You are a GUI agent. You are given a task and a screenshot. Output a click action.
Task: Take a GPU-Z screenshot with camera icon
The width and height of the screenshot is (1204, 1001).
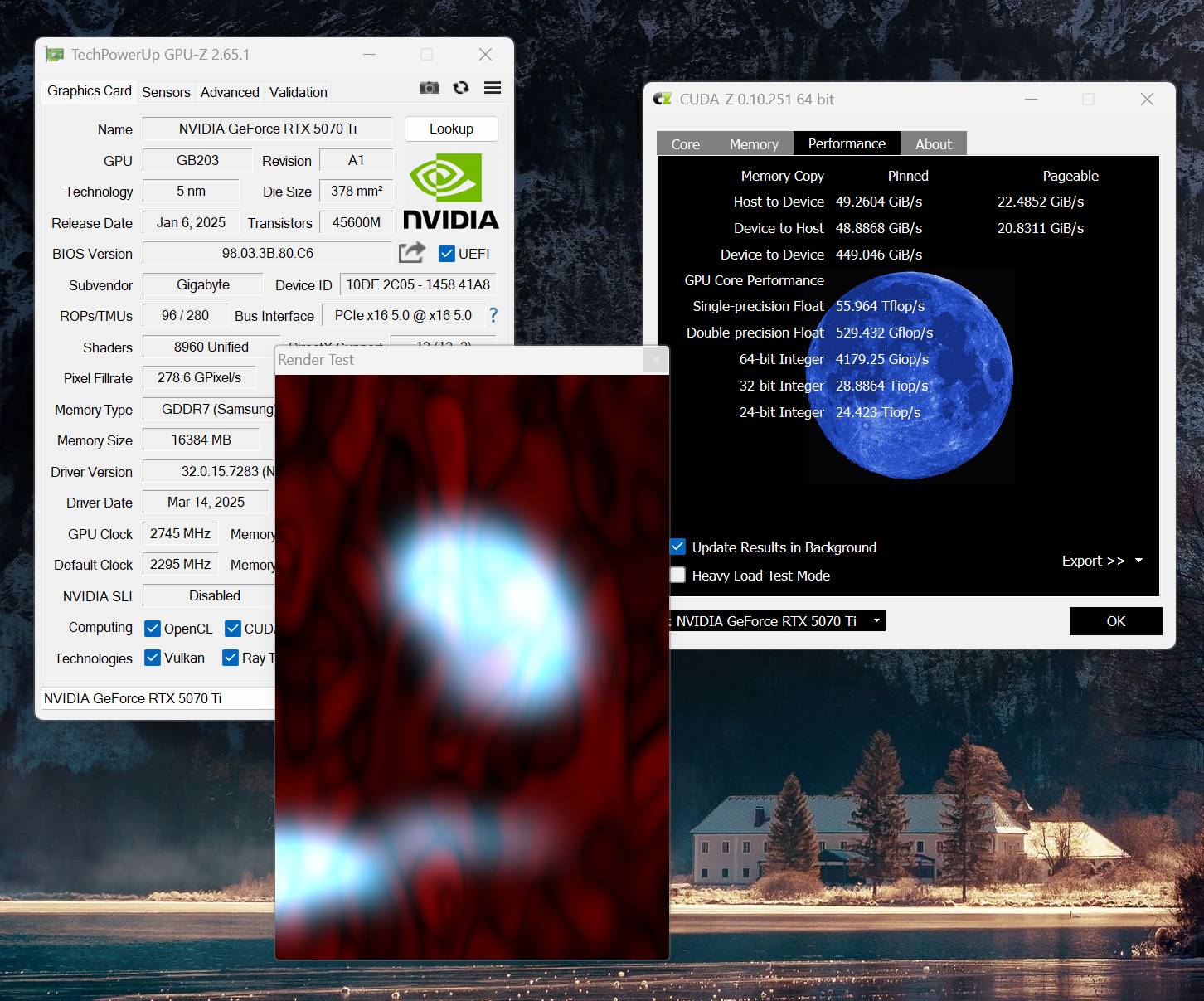point(429,88)
